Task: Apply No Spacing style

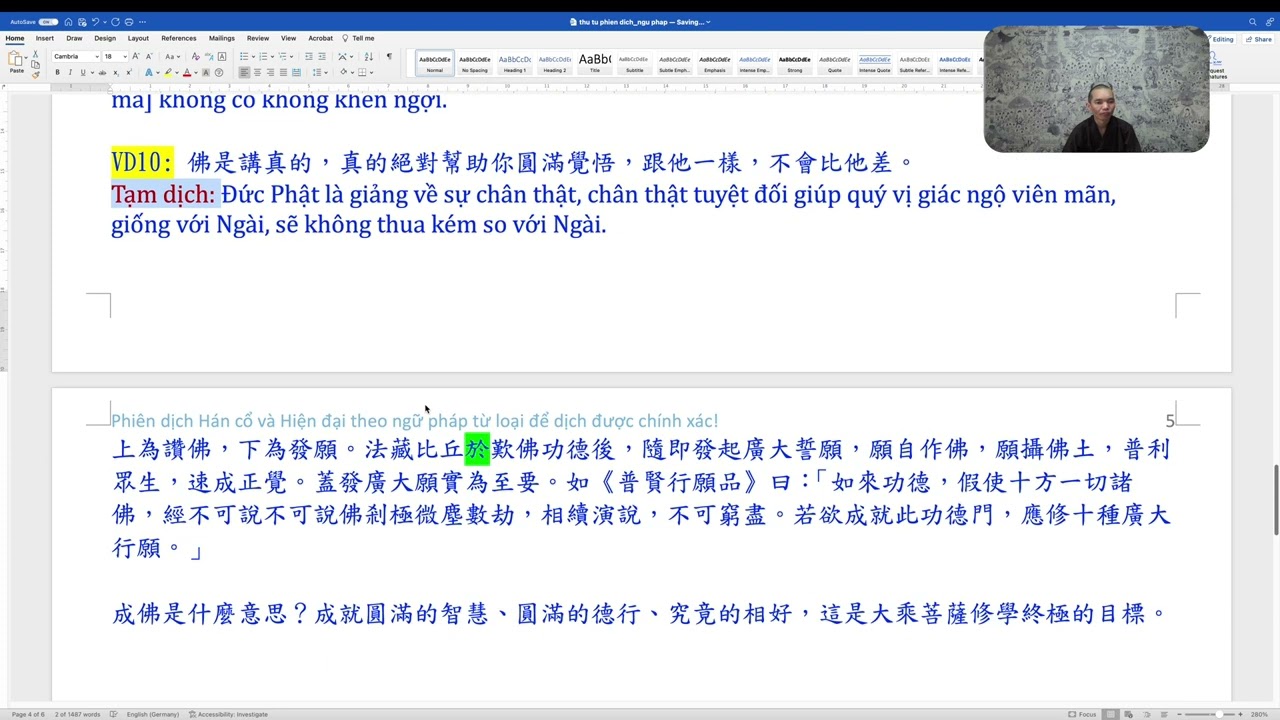Action: (x=475, y=63)
